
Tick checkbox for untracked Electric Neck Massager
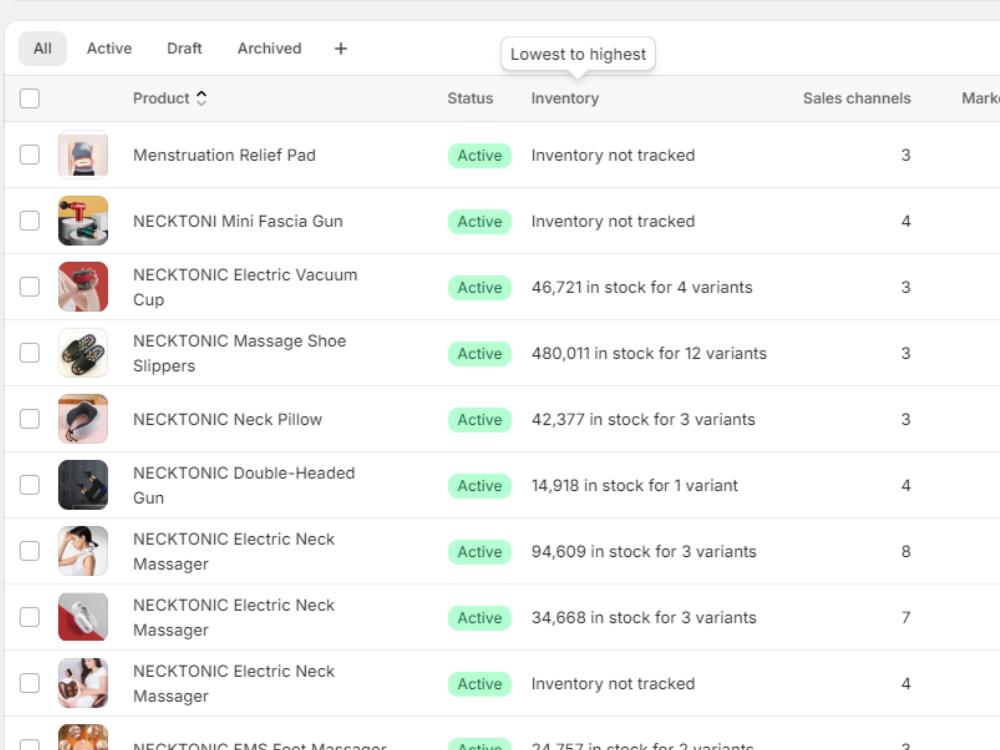29,683
